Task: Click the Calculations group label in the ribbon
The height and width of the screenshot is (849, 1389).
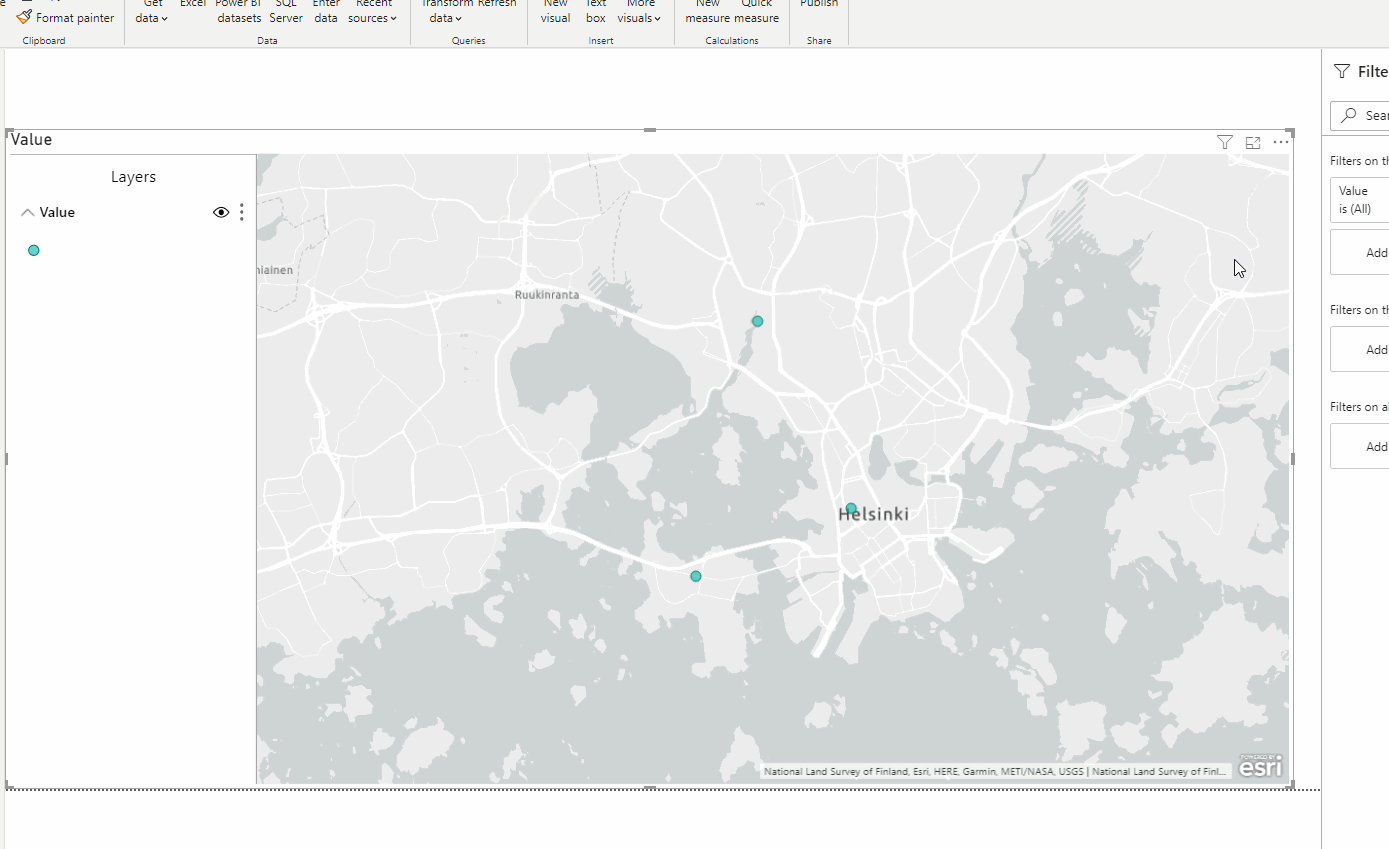Action: point(732,41)
